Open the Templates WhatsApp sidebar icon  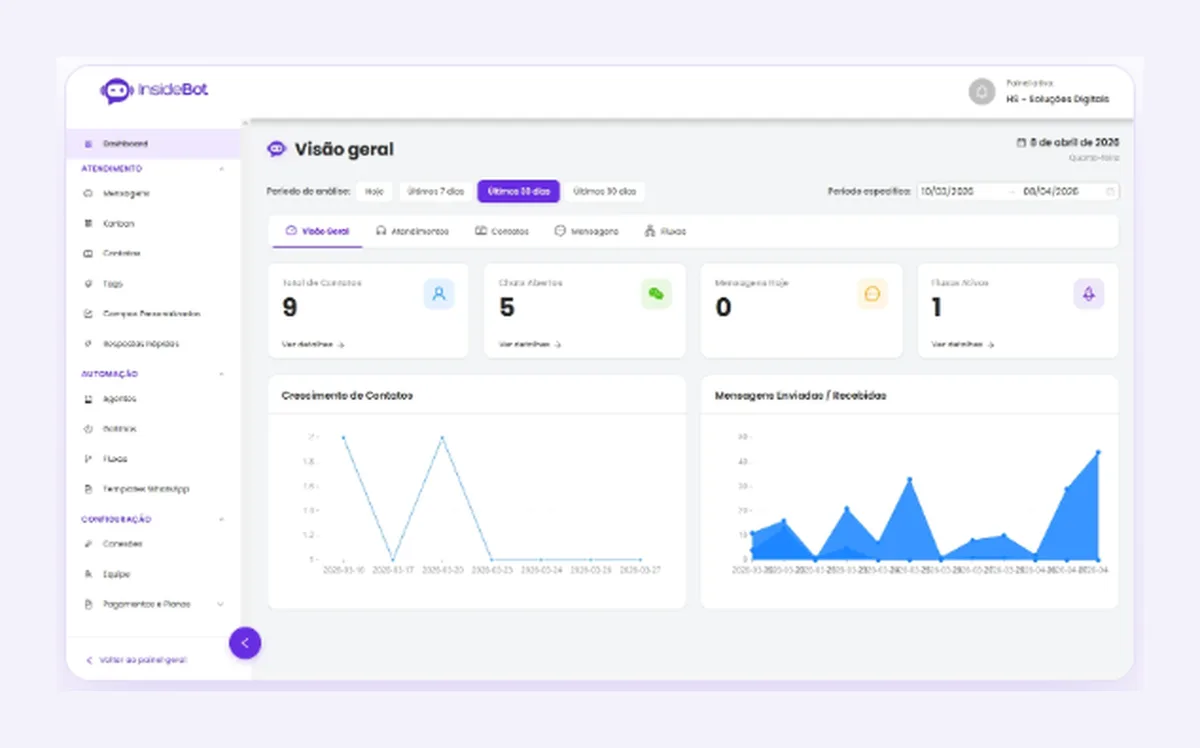[88, 489]
